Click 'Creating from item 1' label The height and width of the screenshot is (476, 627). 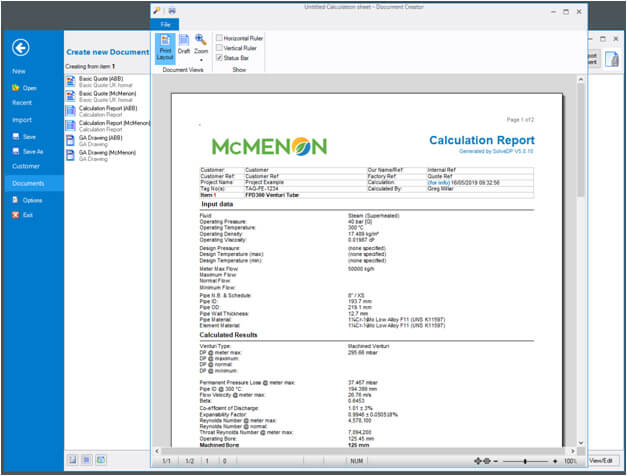tap(90, 66)
